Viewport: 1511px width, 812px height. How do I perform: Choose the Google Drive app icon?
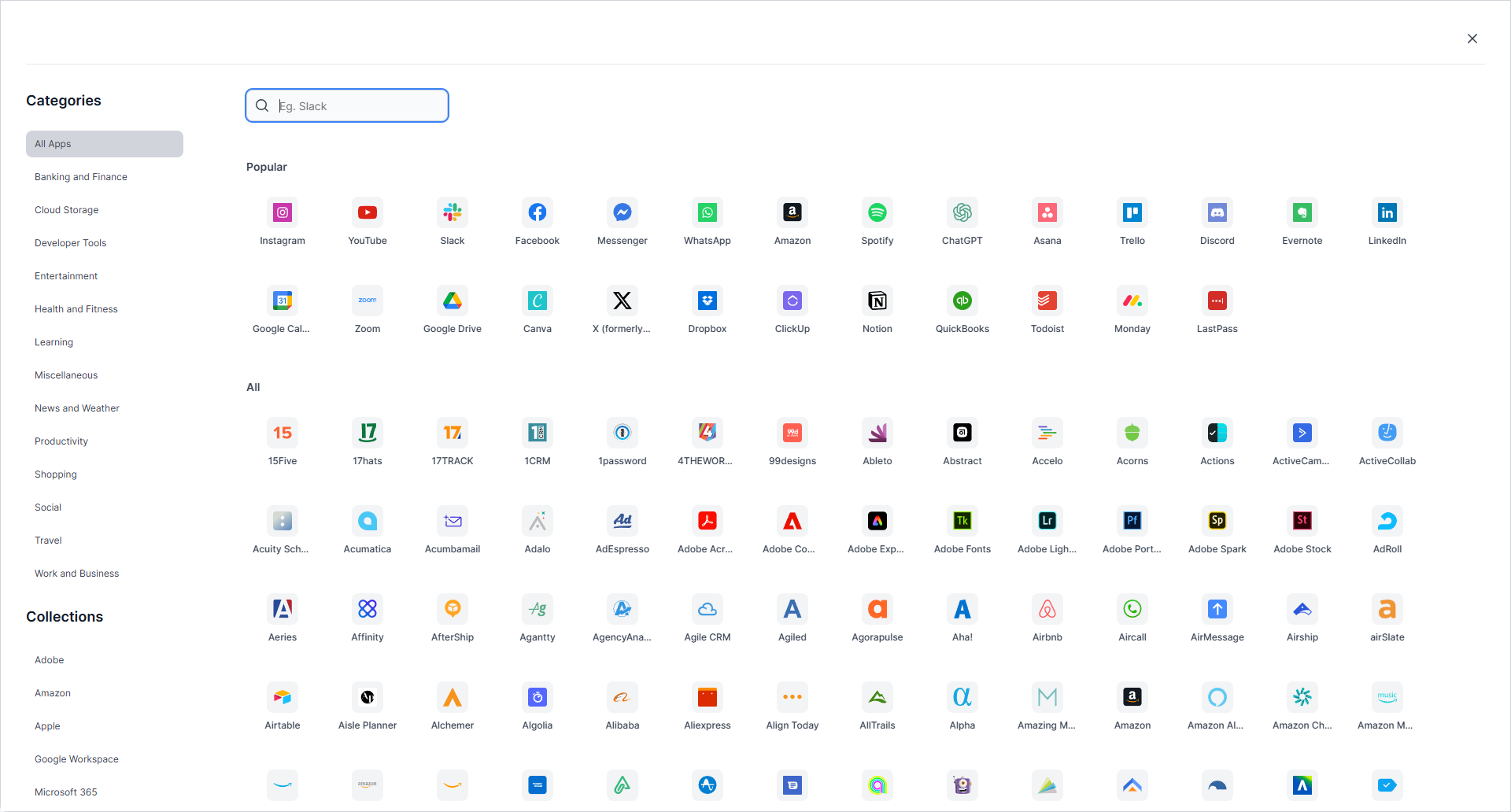coord(453,301)
